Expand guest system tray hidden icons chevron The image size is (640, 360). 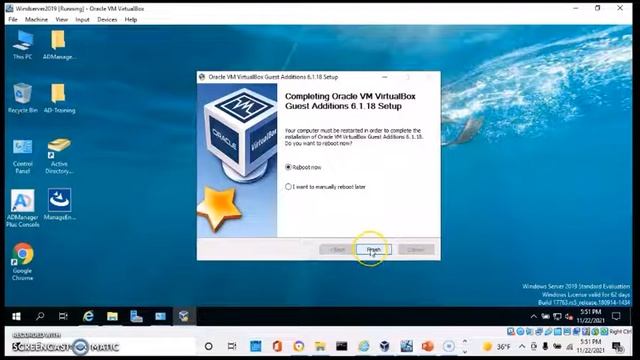(533, 316)
